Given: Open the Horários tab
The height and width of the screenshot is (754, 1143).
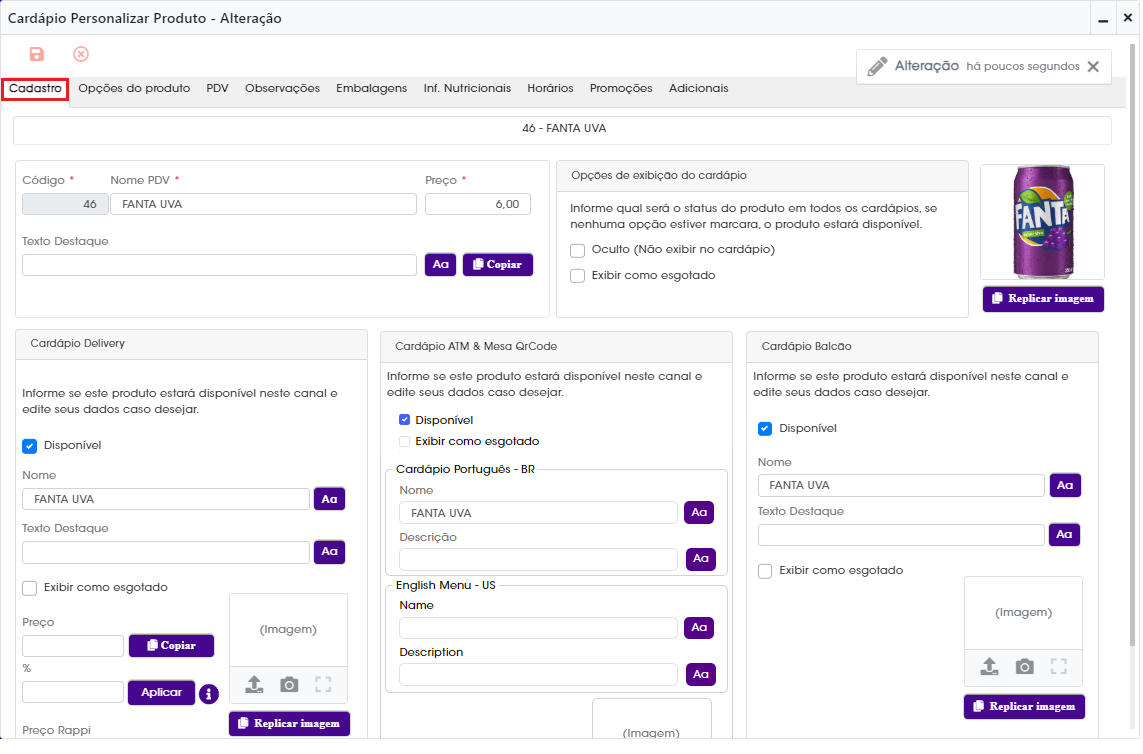Looking at the screenshot, I should coord(550,89).
